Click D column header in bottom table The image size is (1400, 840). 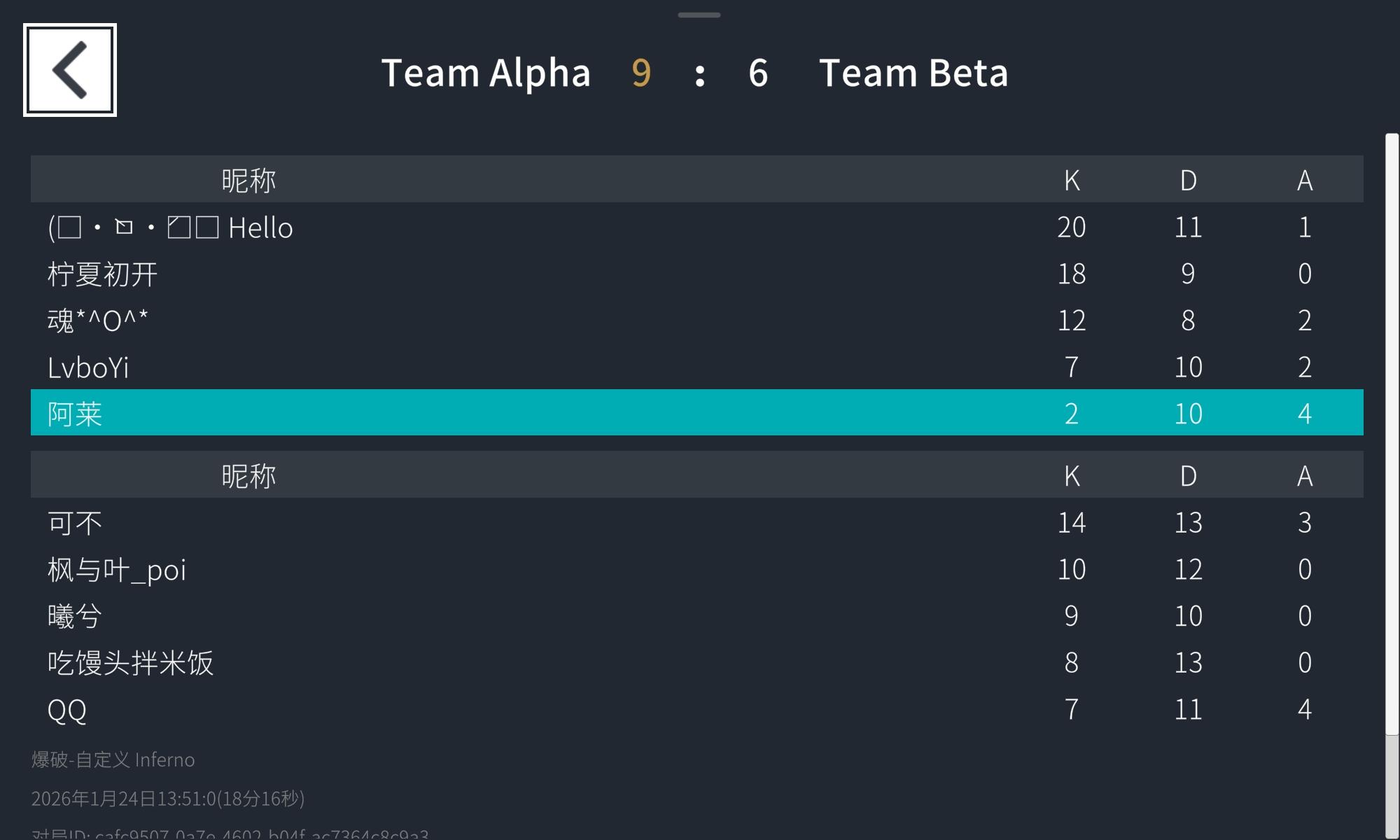point(1188,476)
